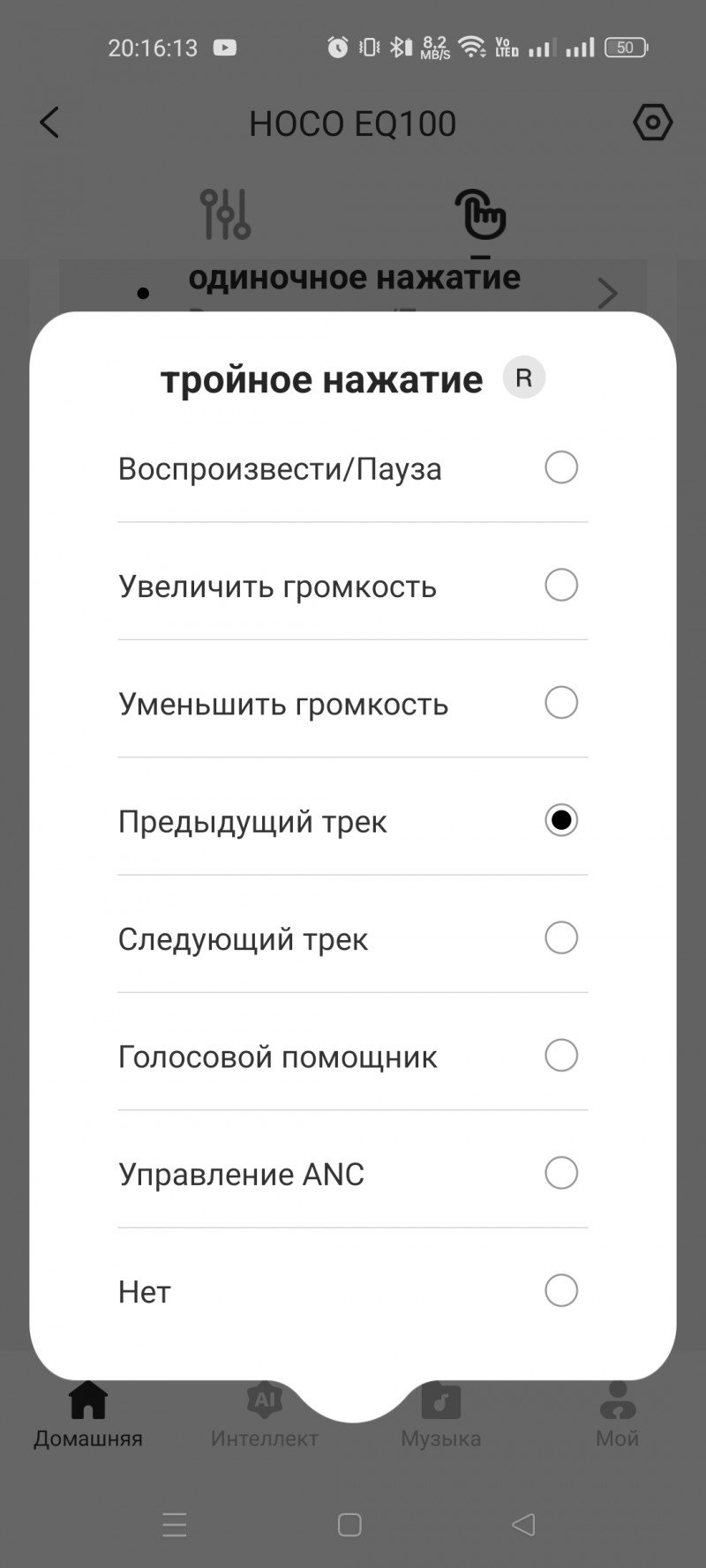Select Управление ANC option

click(x=561, y=1173)
